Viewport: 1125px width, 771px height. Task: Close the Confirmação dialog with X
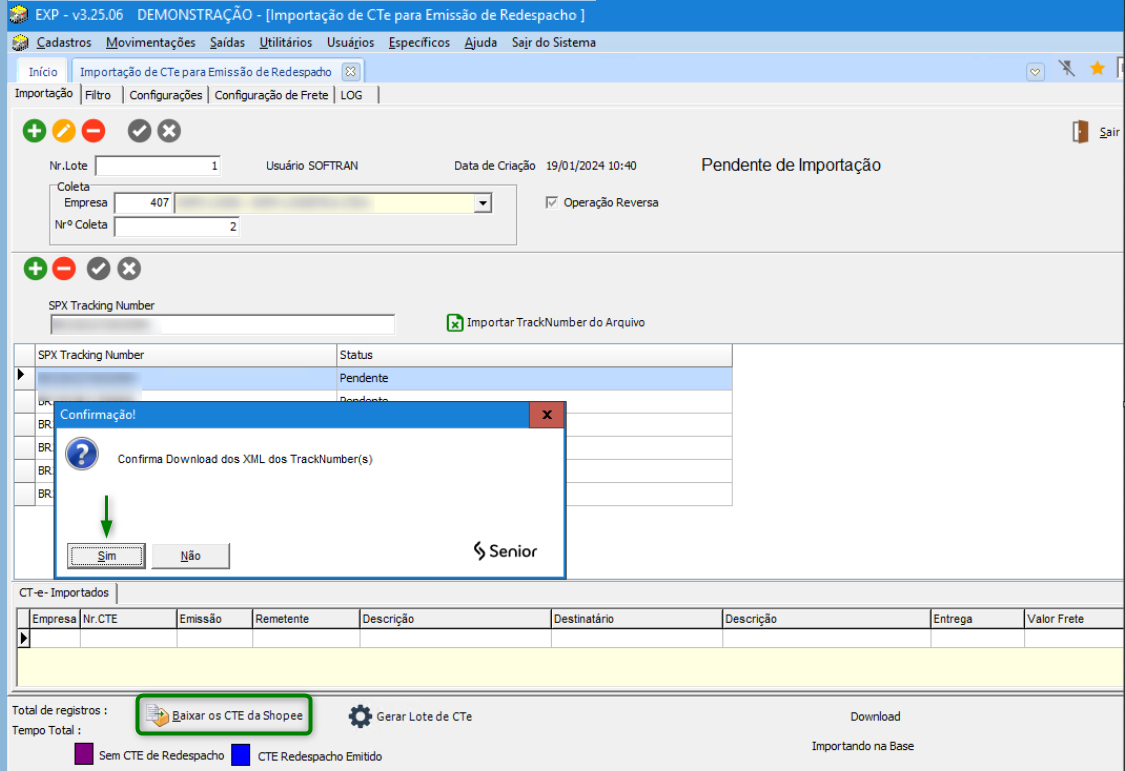547,415
